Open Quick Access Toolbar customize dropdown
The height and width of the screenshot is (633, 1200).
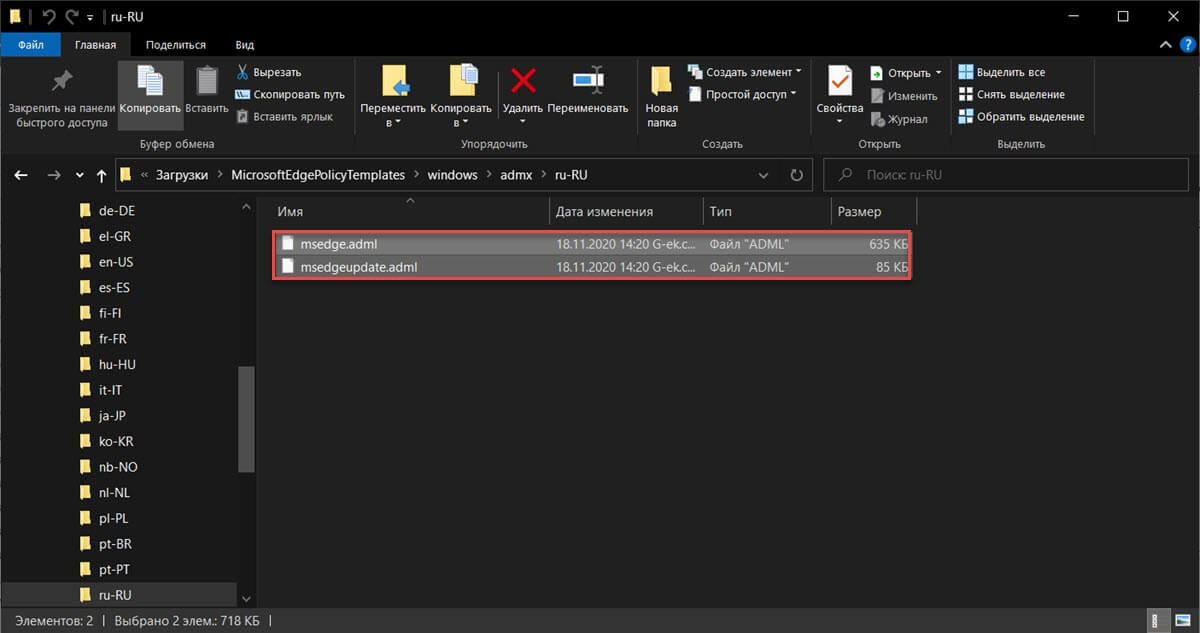[x=90, y=17]
